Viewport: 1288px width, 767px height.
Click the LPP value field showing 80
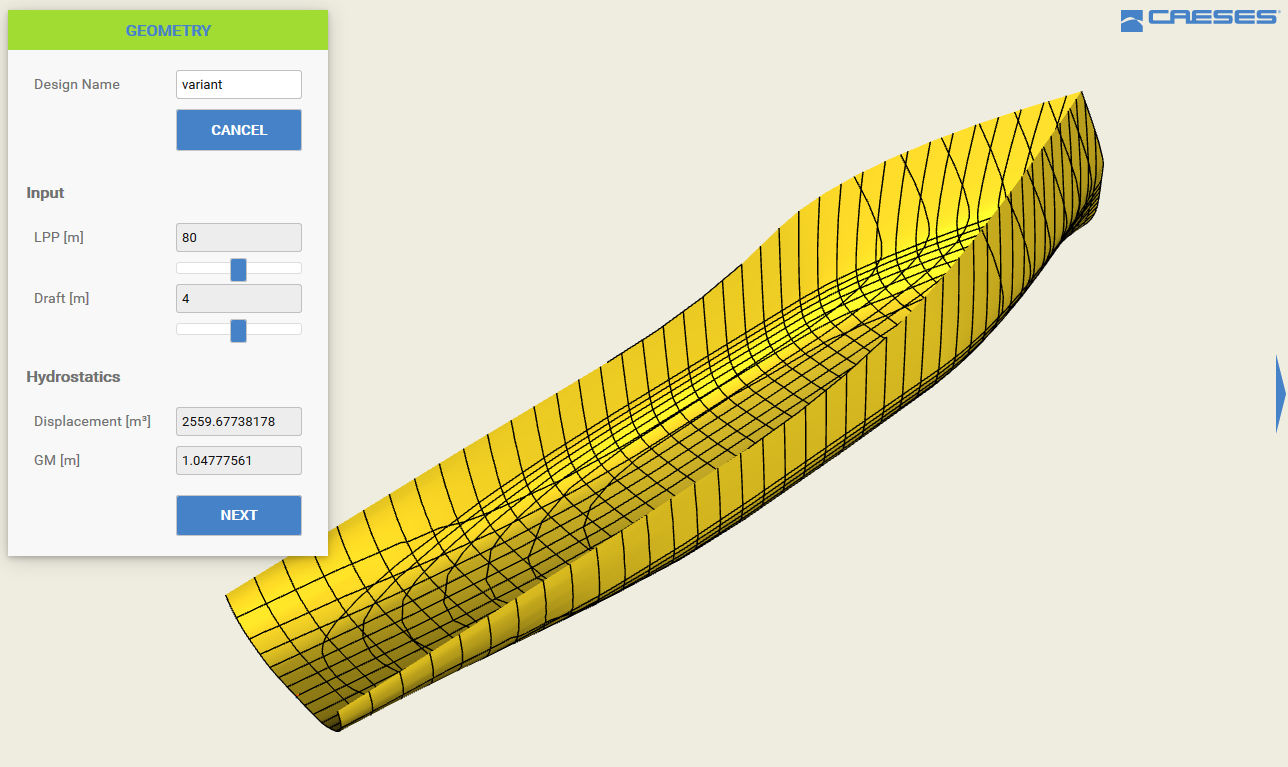click(239, 238)
